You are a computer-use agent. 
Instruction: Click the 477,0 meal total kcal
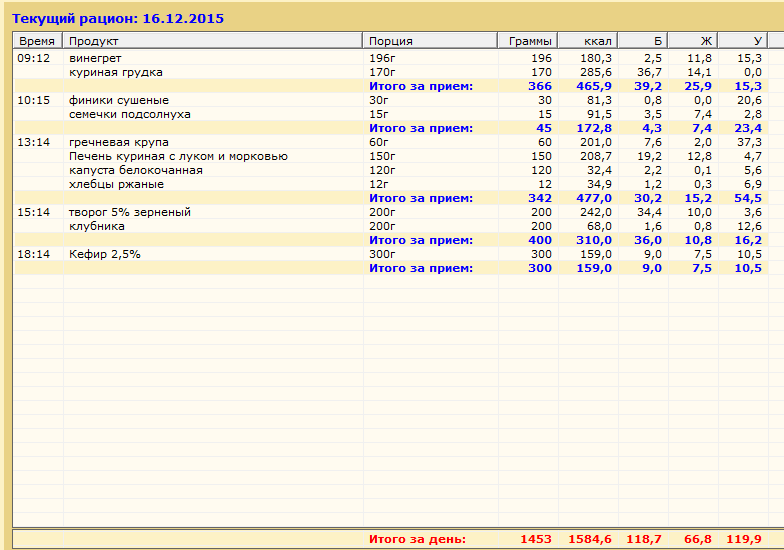click(x=594, y=198)
